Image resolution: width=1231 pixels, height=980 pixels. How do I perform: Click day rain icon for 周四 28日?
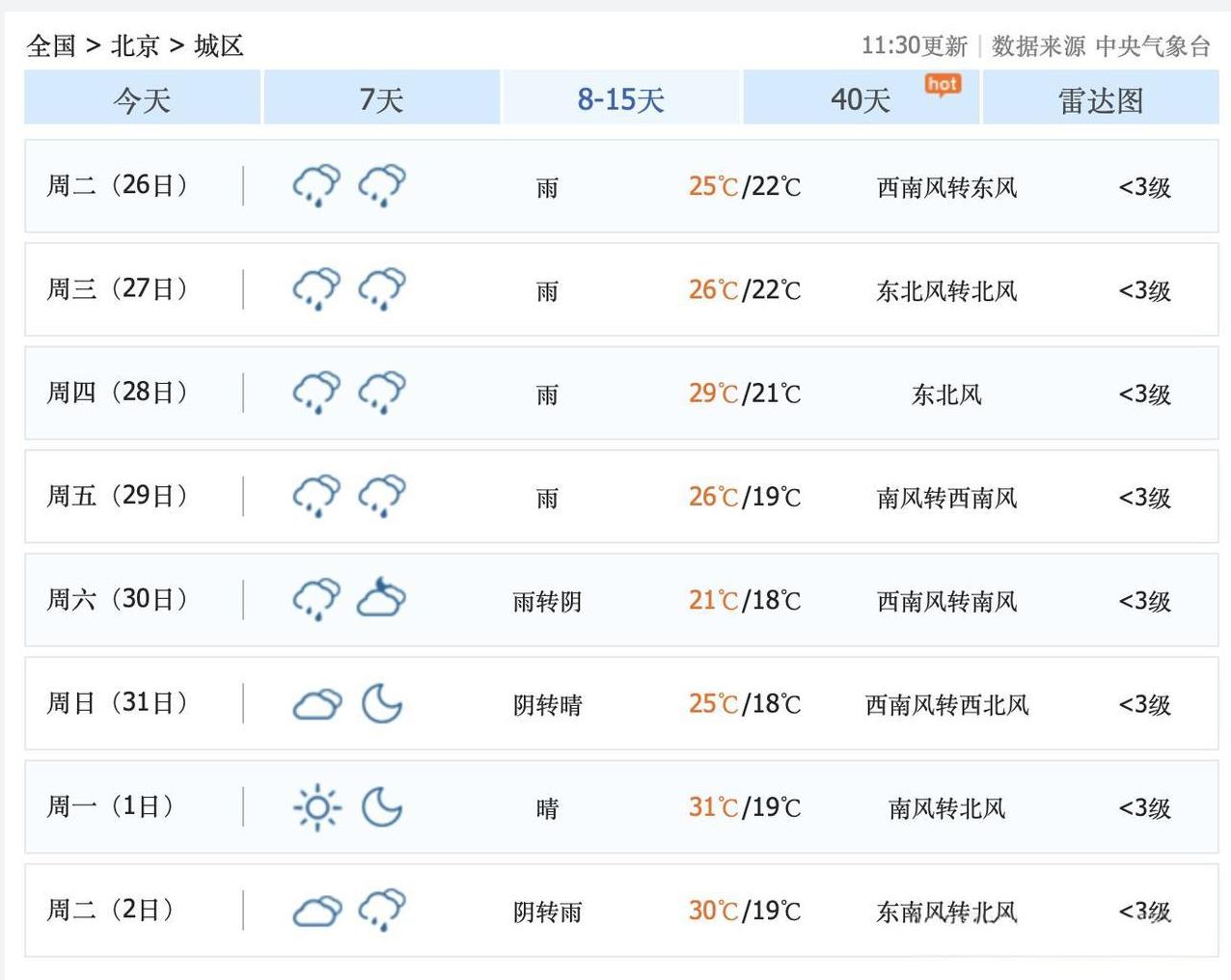click(x=316, y=393)
